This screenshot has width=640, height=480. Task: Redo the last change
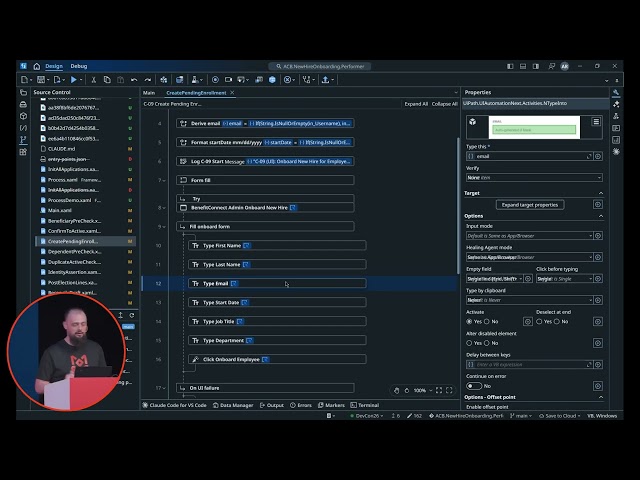click(148, 80)
